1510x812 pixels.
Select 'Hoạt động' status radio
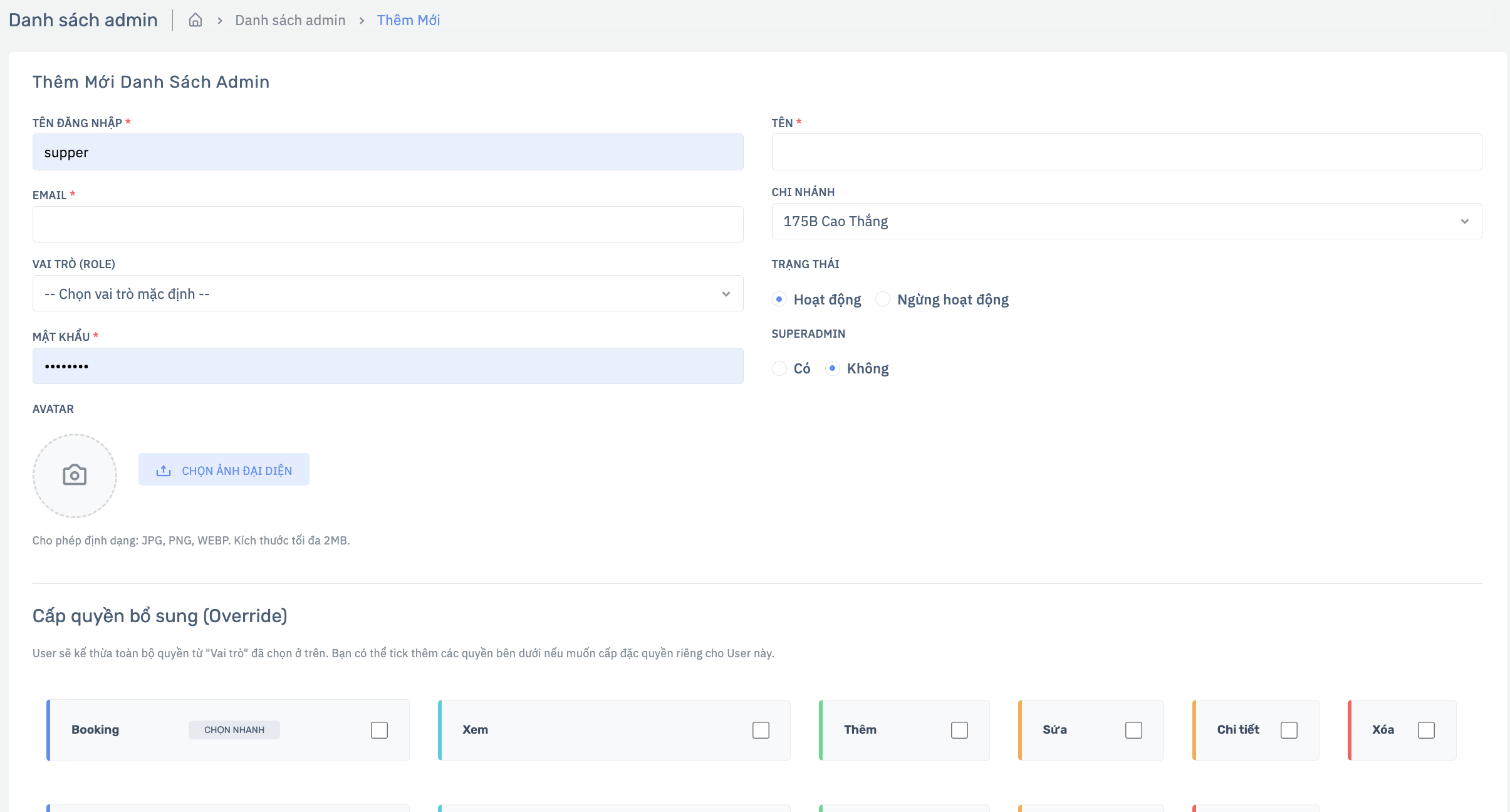pyautogui.click(x=779, y=299)
